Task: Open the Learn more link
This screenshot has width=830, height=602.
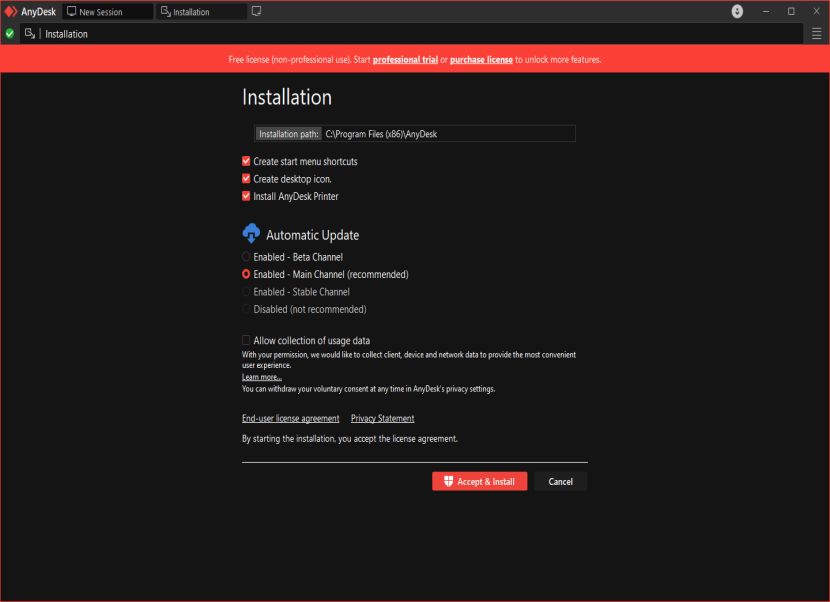Action: click(261, 377)
